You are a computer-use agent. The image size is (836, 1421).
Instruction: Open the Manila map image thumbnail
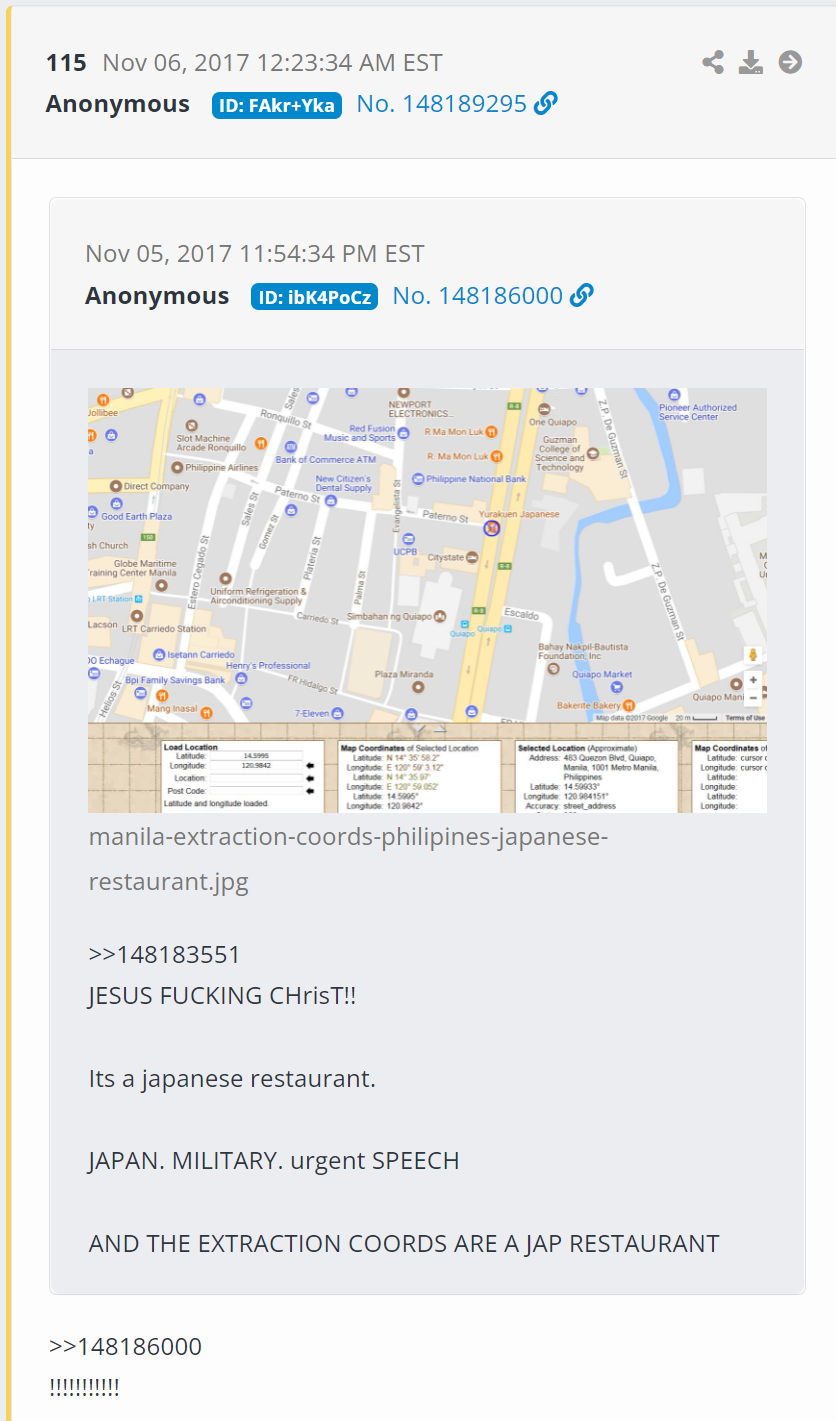[x=427, y=600]
